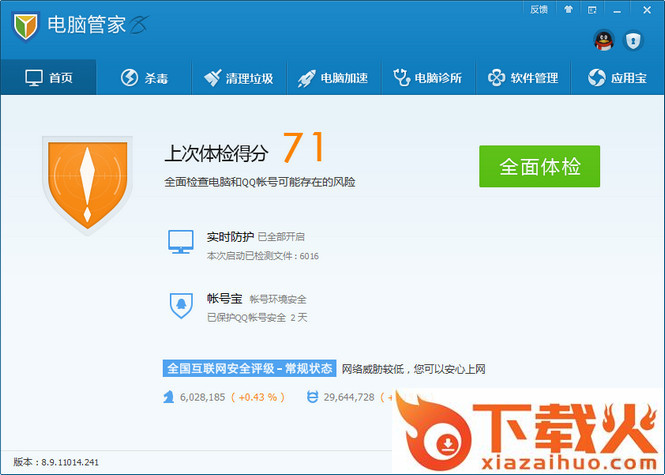Image resolution: width=665 pixels, height=475 pixels.
Task: Click the lightning icon on 杀毒 tab
Action: [x=129, y=78]
